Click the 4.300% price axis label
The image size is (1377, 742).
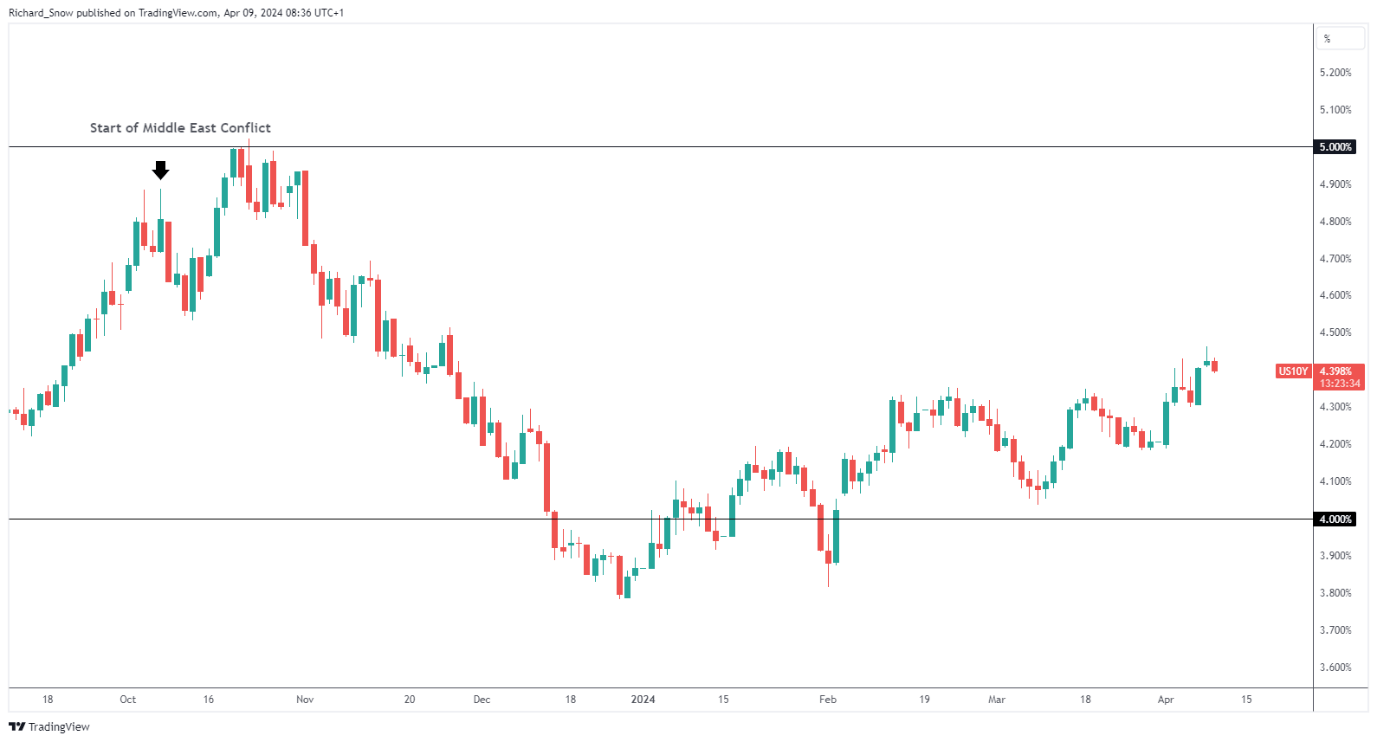tap(1336, 407)
